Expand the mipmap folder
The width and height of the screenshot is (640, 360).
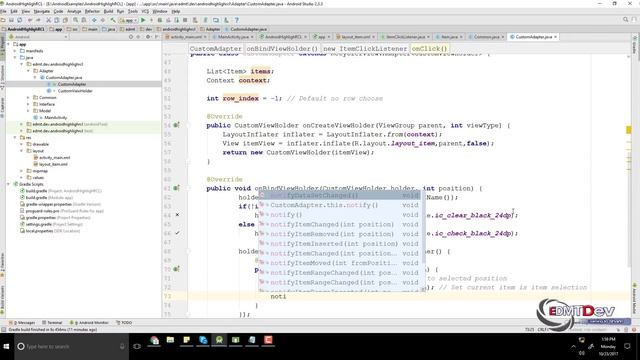click(x=22, y=171)
